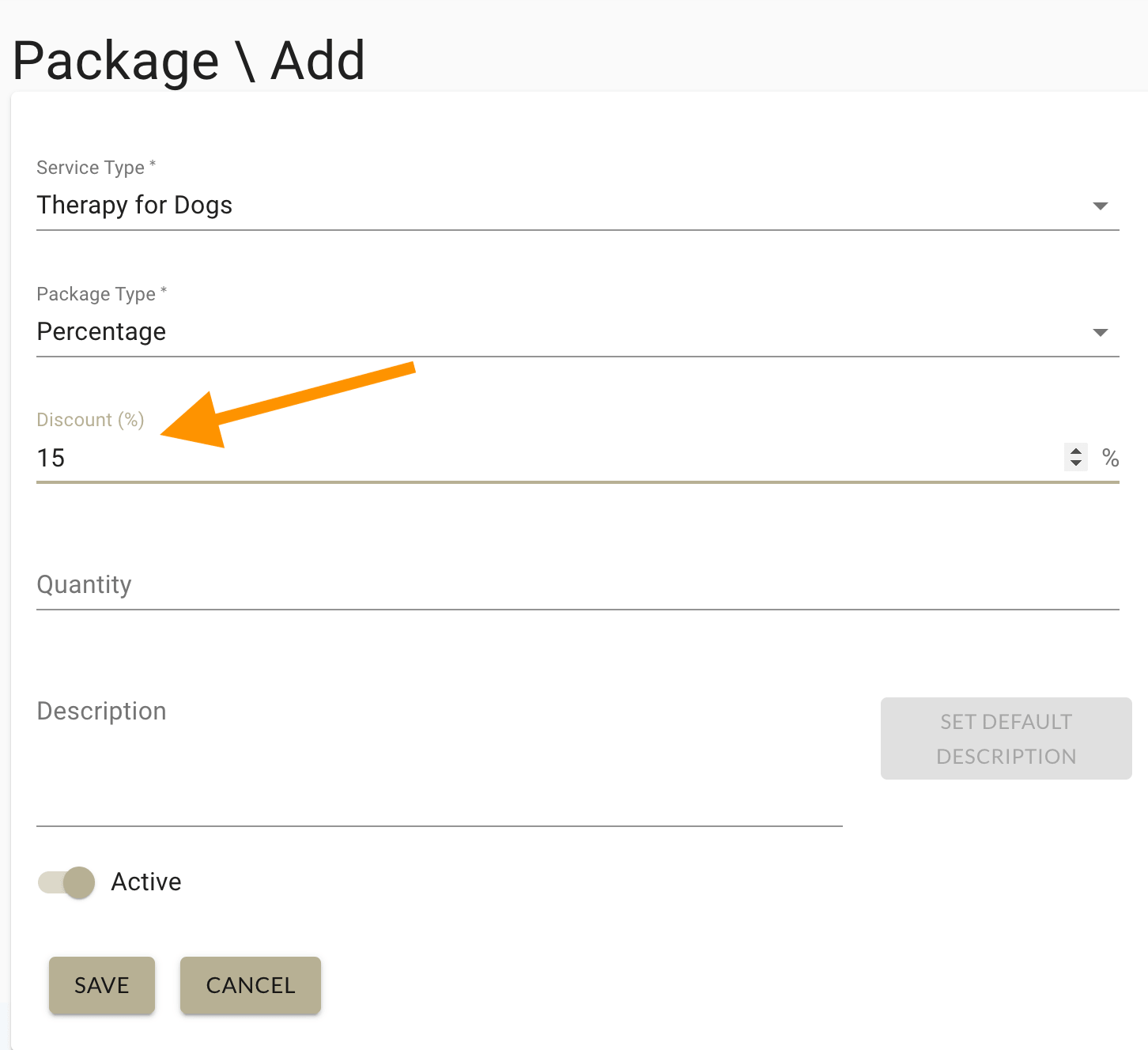Image resolution: width=1148 pixels, height=1050 pixels.
Task: Click the Quantity input field
Action: click(x=316, y=585)
